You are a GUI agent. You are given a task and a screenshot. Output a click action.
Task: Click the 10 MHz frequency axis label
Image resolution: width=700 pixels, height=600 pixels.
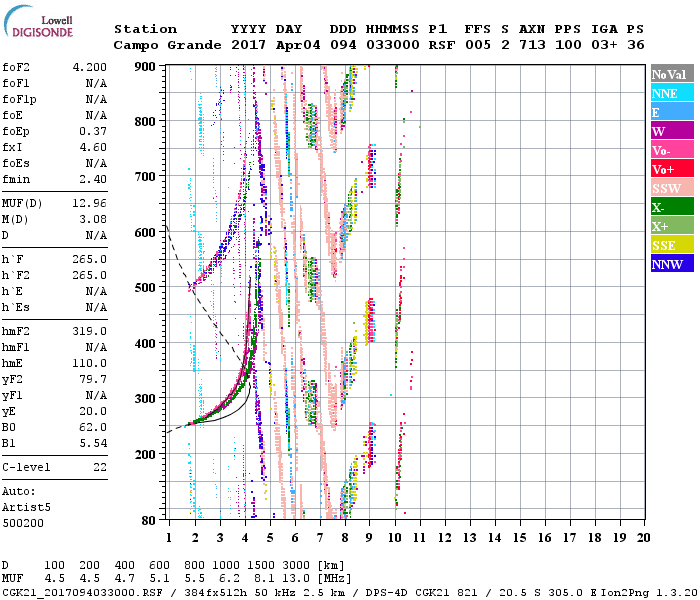tap(394, 538)
